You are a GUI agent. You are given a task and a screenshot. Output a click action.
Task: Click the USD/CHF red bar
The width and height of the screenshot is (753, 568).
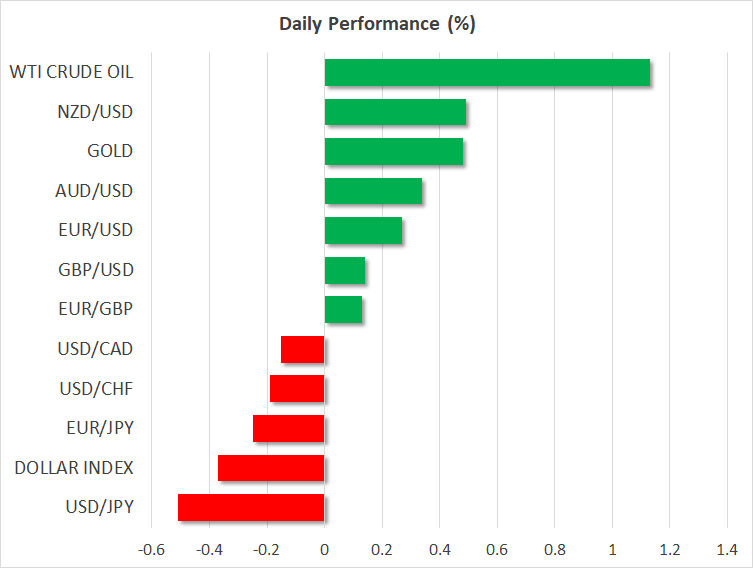tap(297, 389)
